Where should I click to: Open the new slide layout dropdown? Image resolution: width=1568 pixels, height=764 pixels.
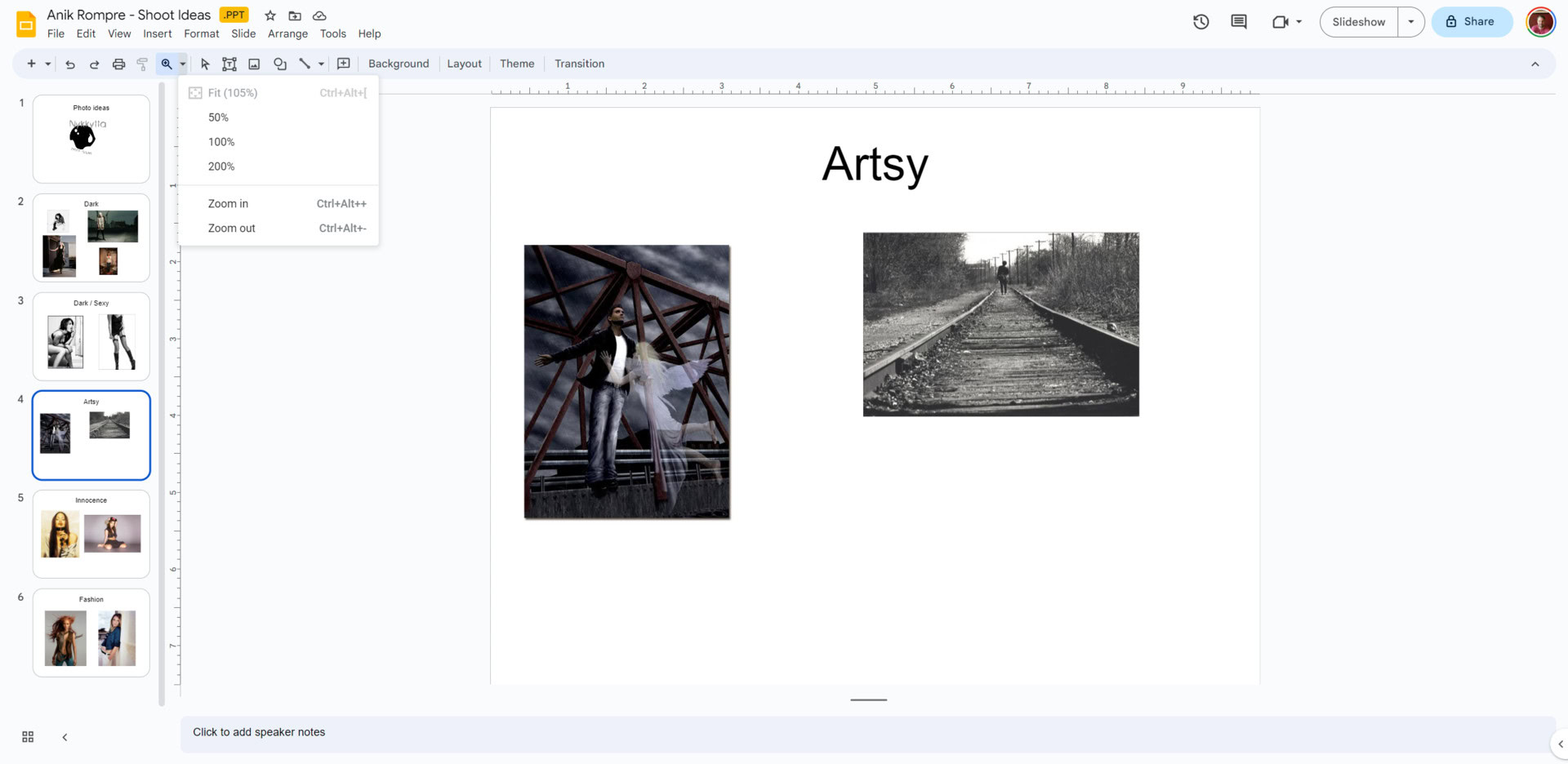point(48,64)
